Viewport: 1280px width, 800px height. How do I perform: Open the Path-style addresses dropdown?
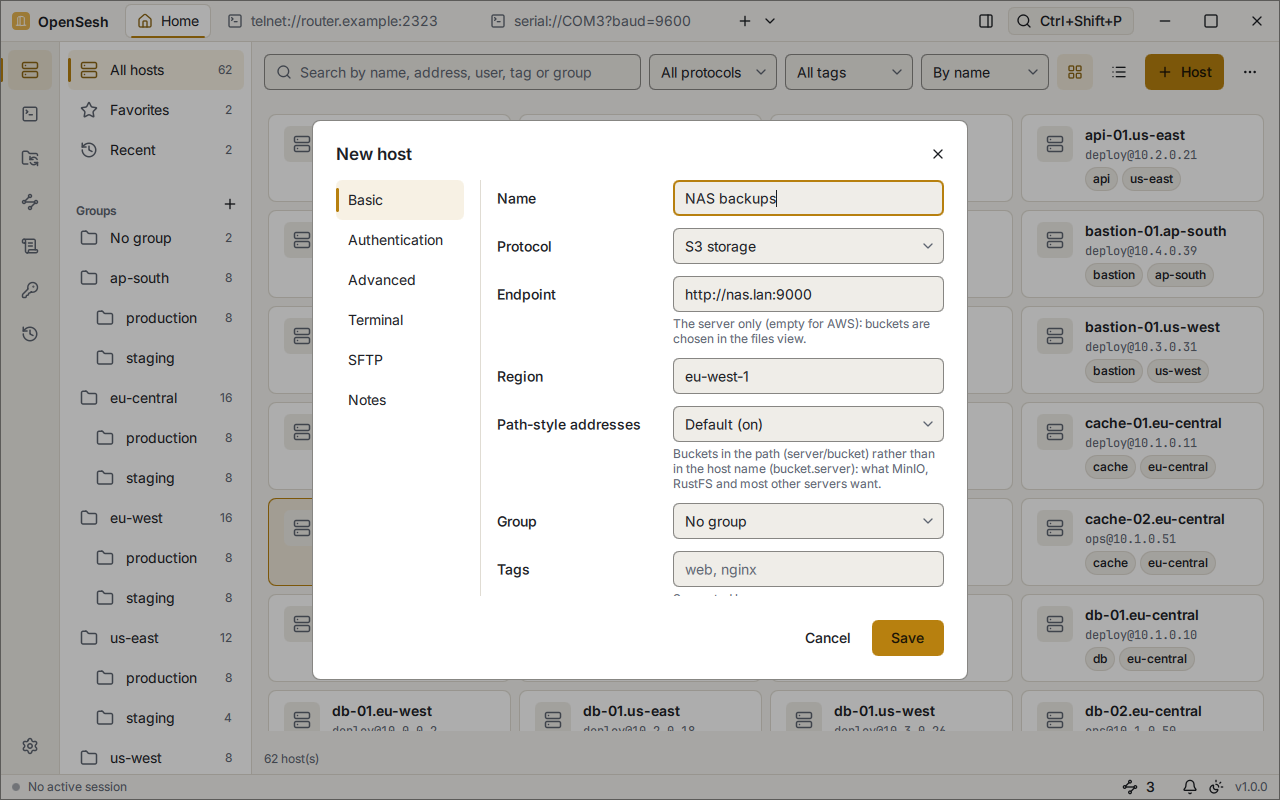[808, 424]
